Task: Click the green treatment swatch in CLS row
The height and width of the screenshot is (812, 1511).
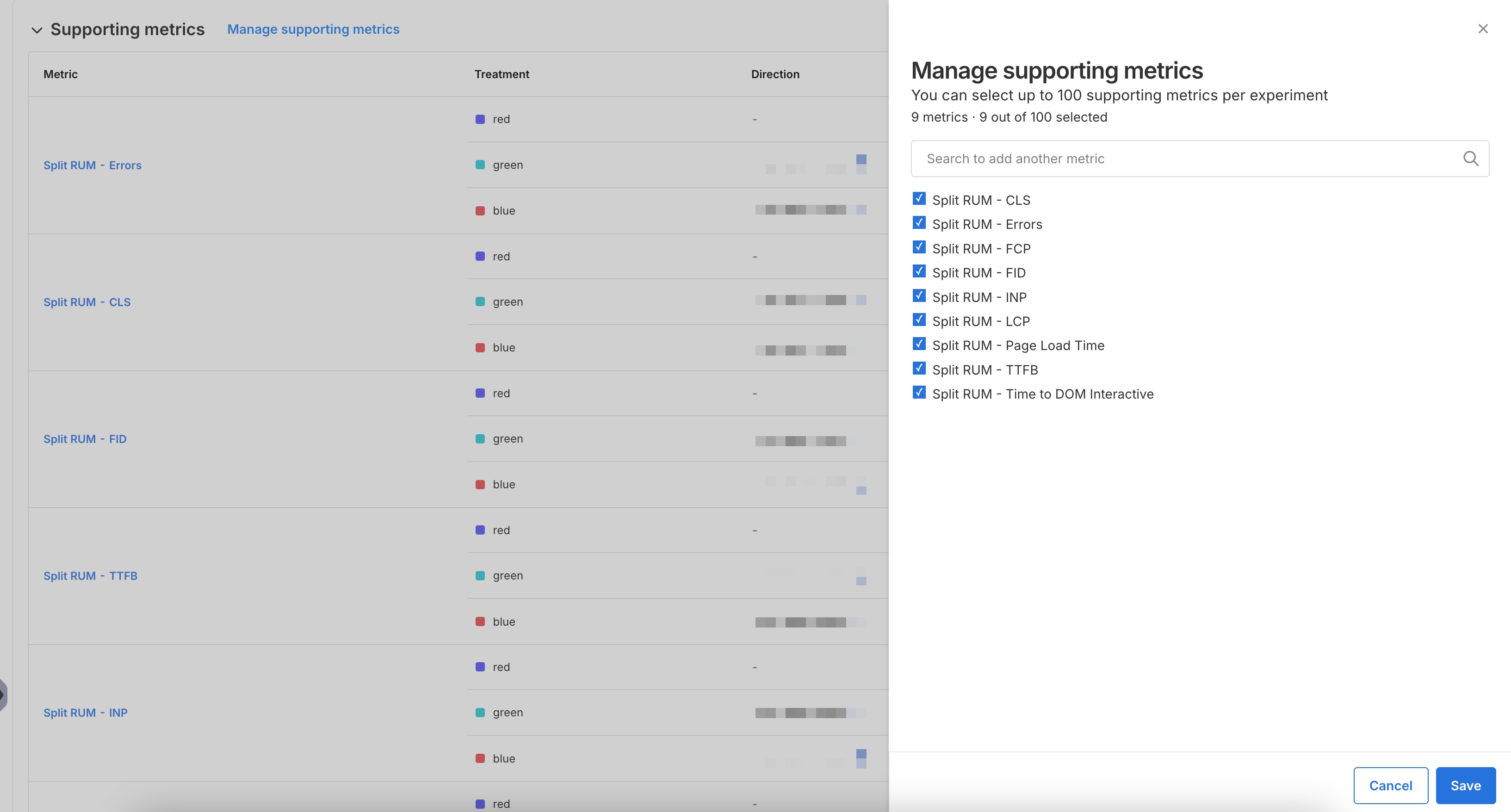Action: 480,301
